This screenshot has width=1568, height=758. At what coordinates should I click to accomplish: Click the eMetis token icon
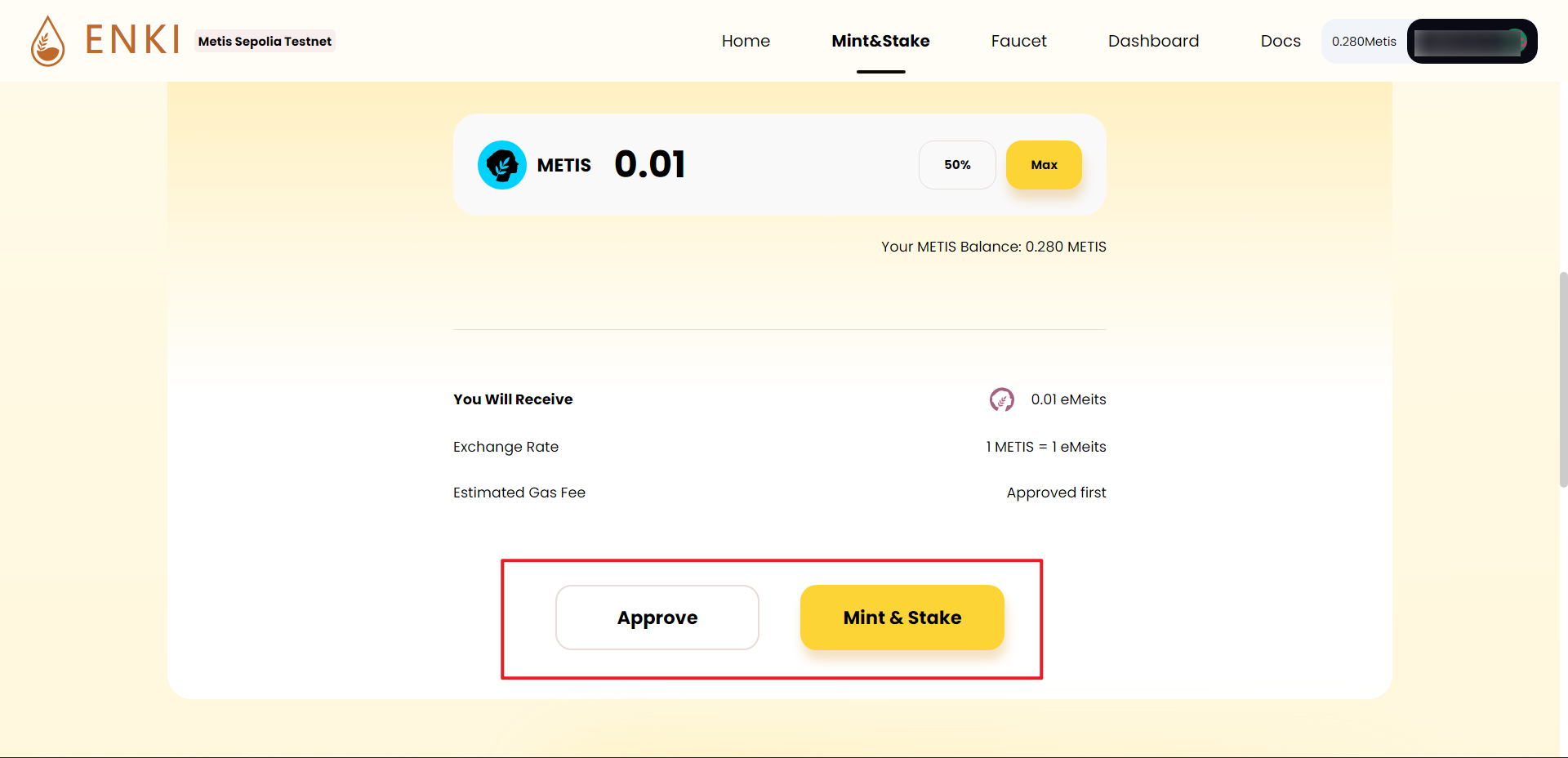click(1002, 399)
